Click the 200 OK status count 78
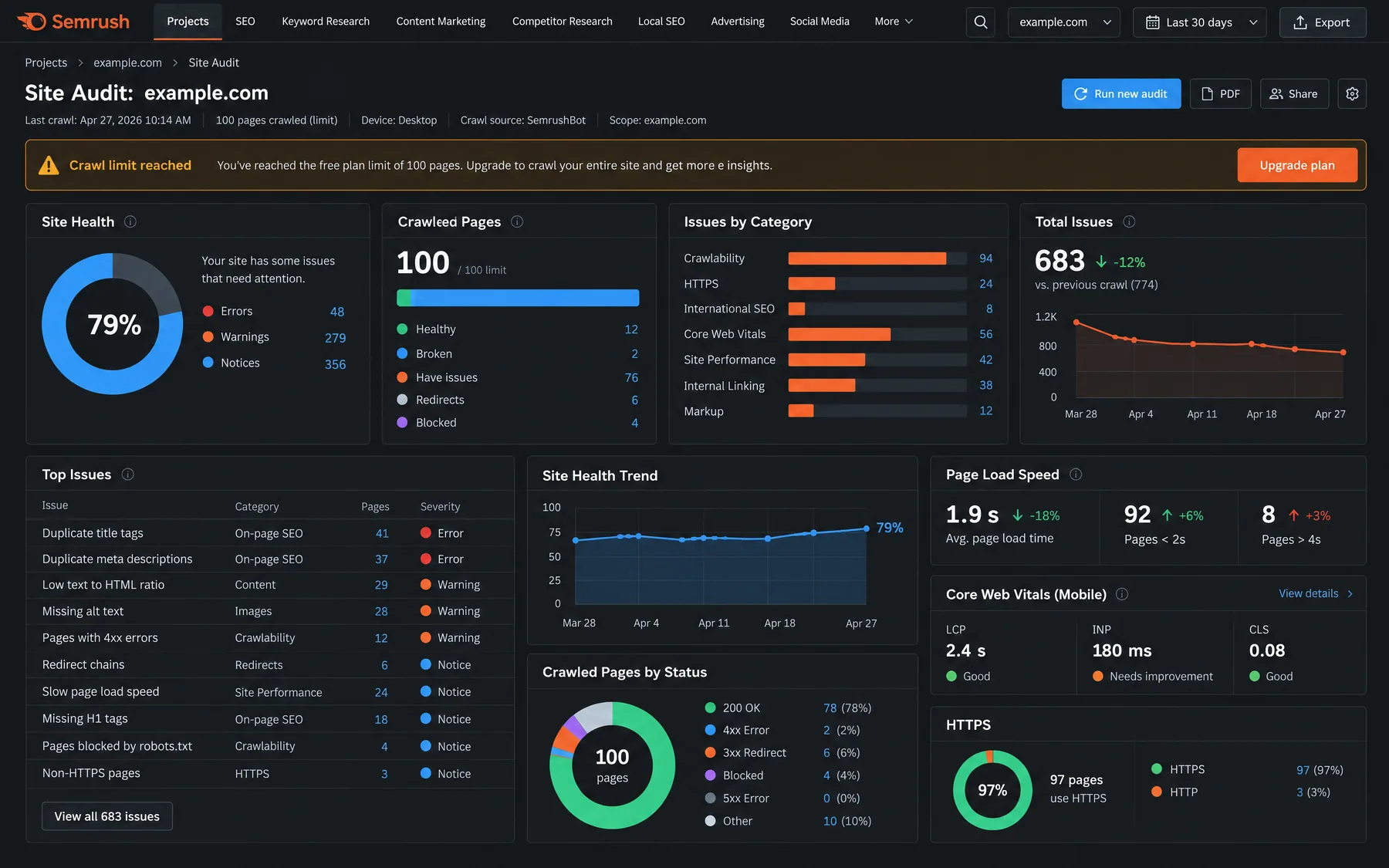 point(830,708)
